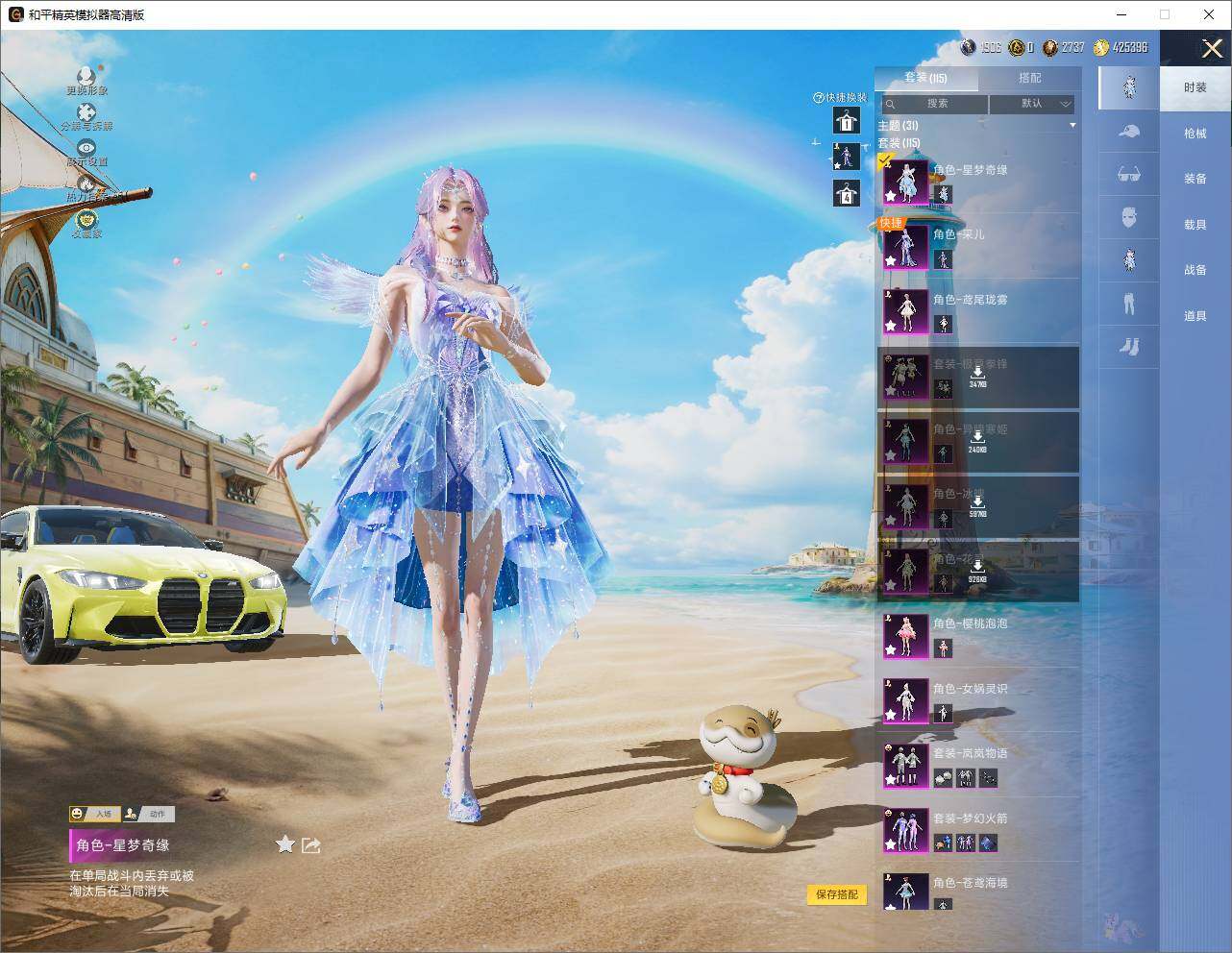Select the face mask category icon

(x=1130, y=217)
